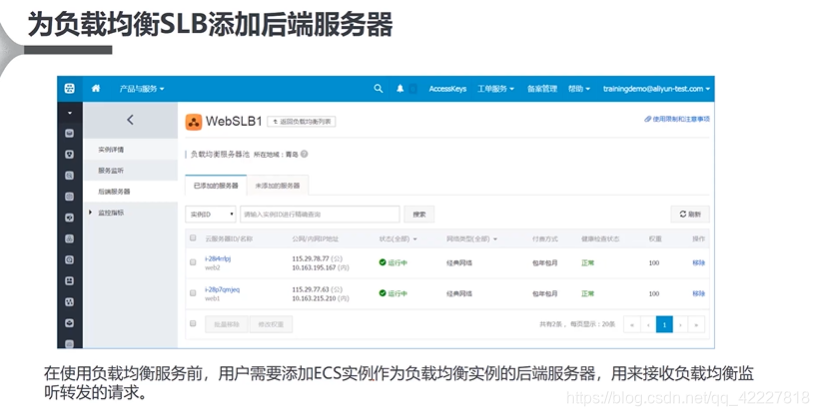Go to next page with › button
Viewport: 819px width, 416px height.
tap(681, 325)
